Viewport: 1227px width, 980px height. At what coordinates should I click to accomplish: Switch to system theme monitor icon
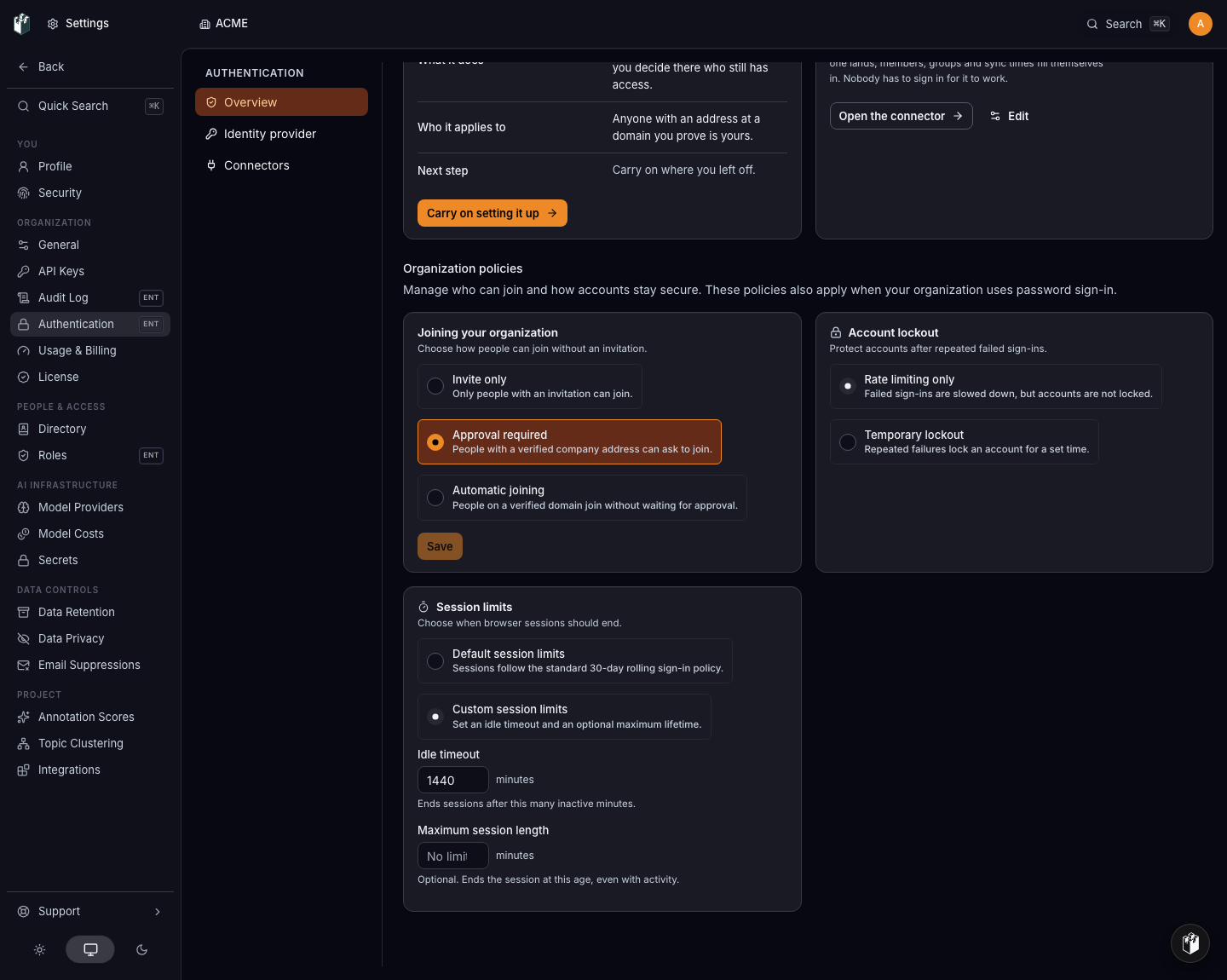[x=90, y=949]
